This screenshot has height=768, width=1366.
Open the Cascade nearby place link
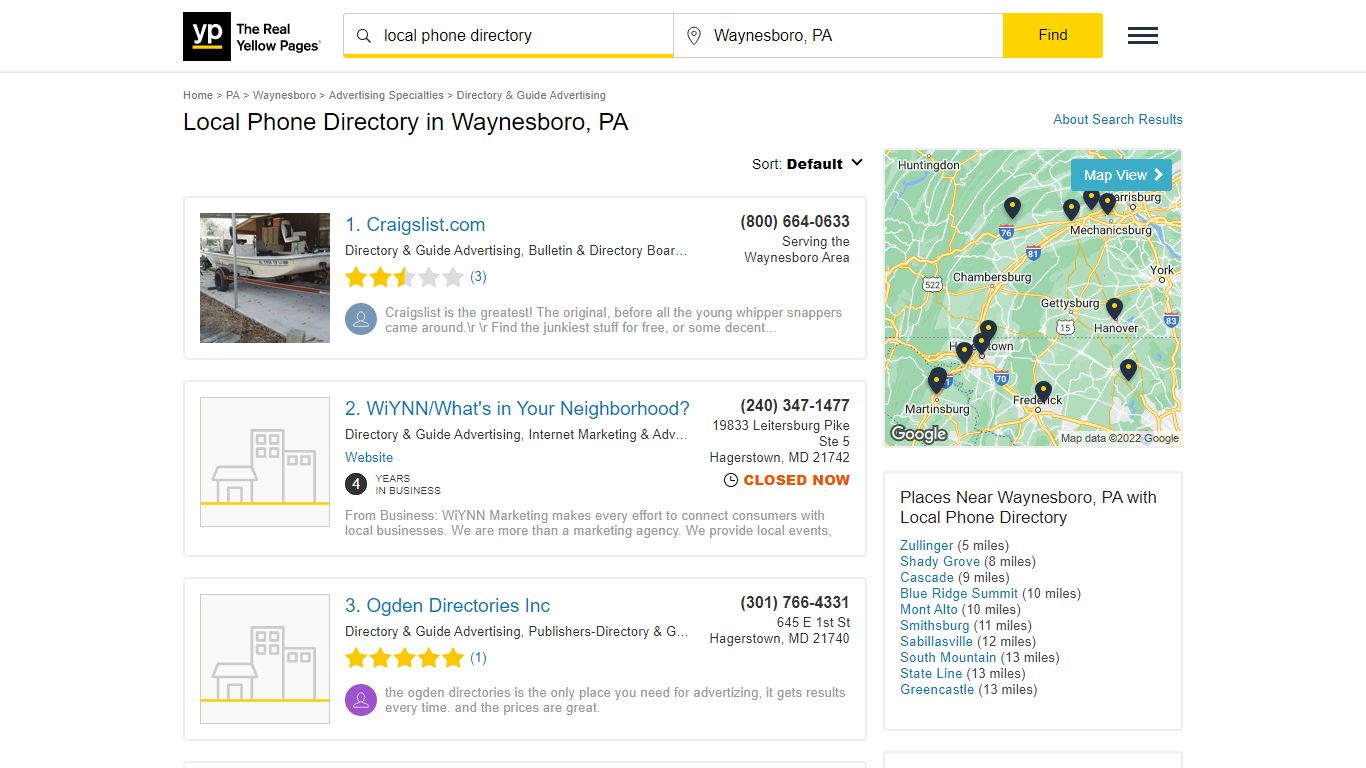[927, 577]
